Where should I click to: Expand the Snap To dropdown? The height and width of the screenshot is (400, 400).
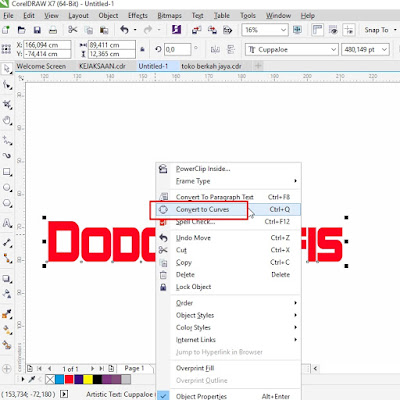click(395, 30)
